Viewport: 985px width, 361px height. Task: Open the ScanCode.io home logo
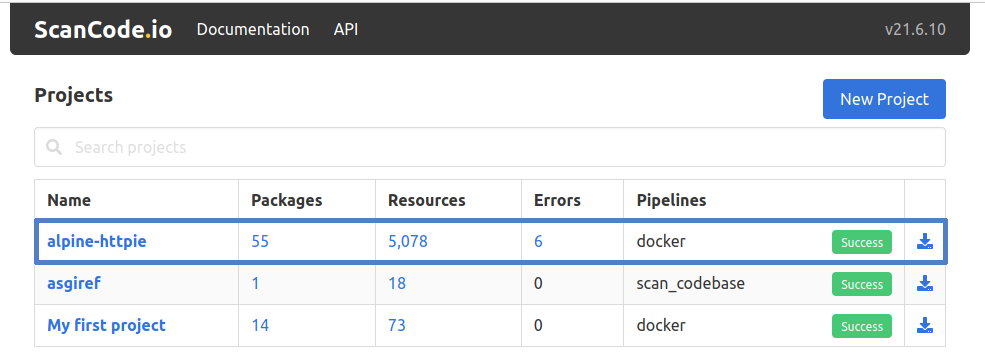click(103, 30)
